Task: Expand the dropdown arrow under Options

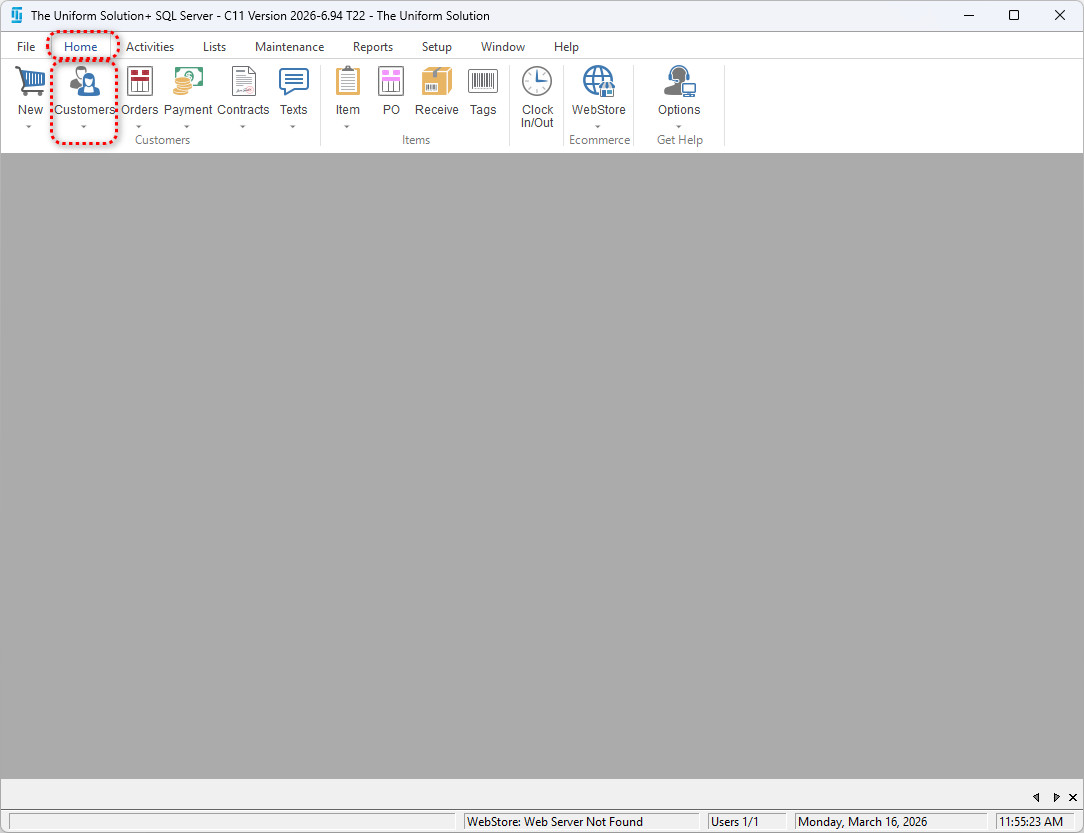Action: pos(679,127)
